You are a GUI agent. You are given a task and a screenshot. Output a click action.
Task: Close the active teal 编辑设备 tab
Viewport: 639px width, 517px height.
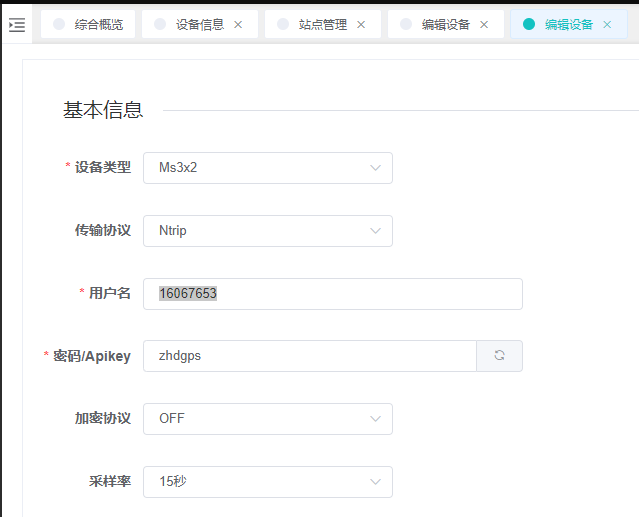[x=607, y=25]
